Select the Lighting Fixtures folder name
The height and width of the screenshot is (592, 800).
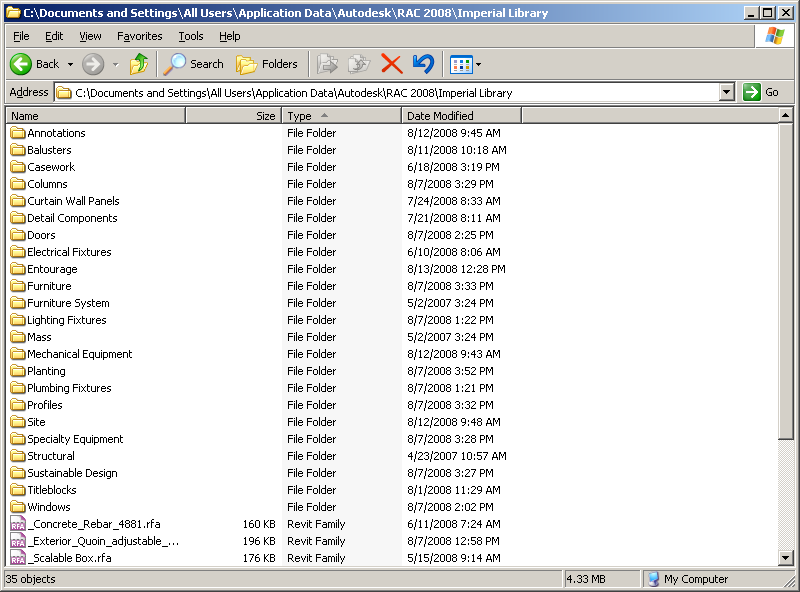pos(66,320)
